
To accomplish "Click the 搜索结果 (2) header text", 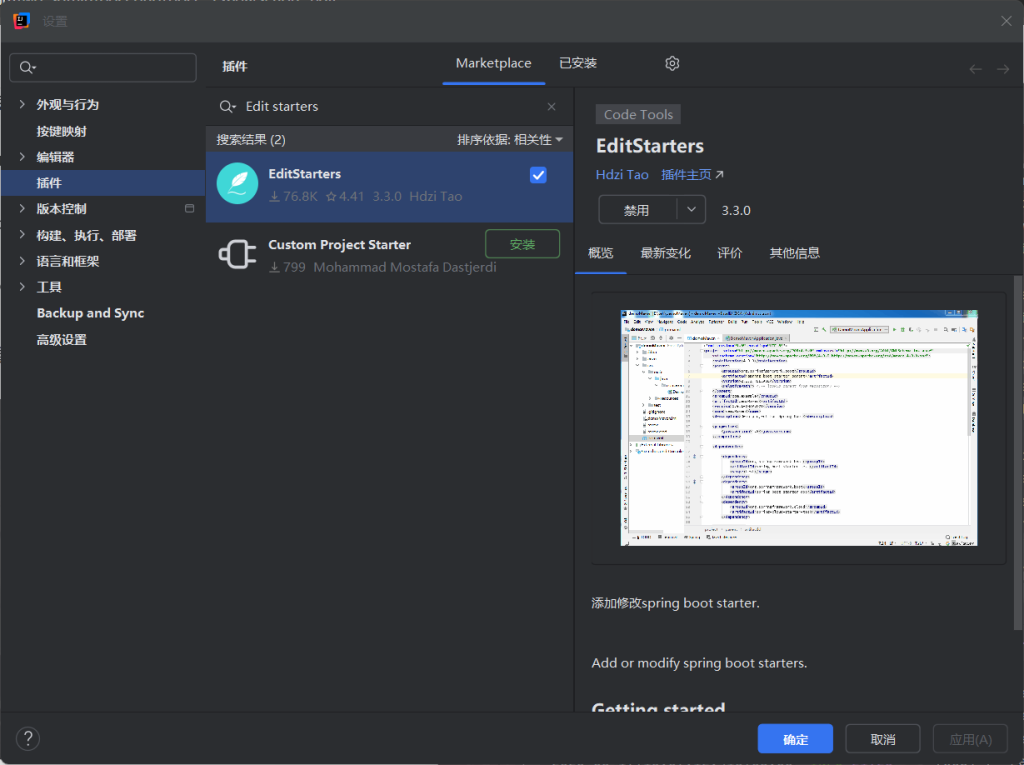I will point(251,140).
